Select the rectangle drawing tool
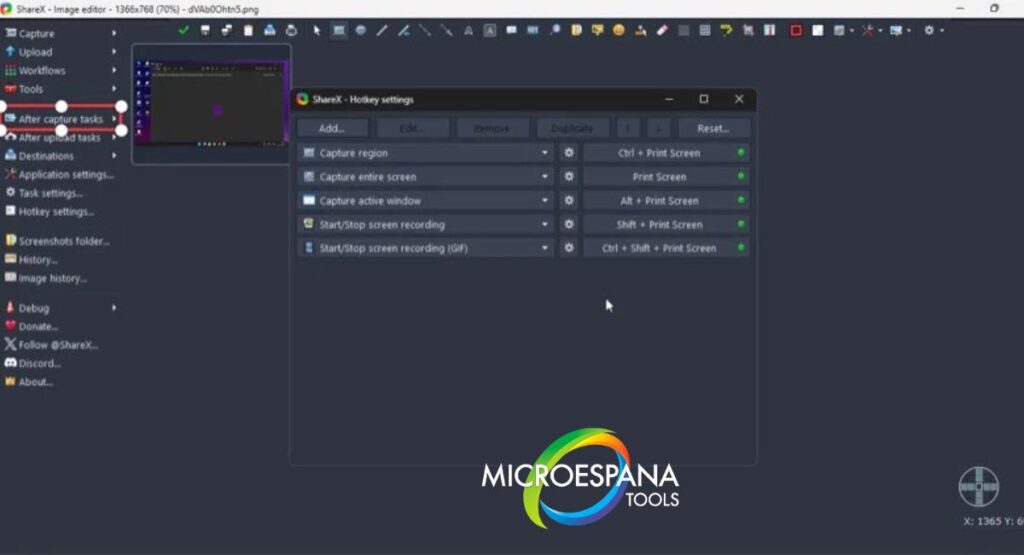Viewport: 1024px width, 555px height. 339,30
